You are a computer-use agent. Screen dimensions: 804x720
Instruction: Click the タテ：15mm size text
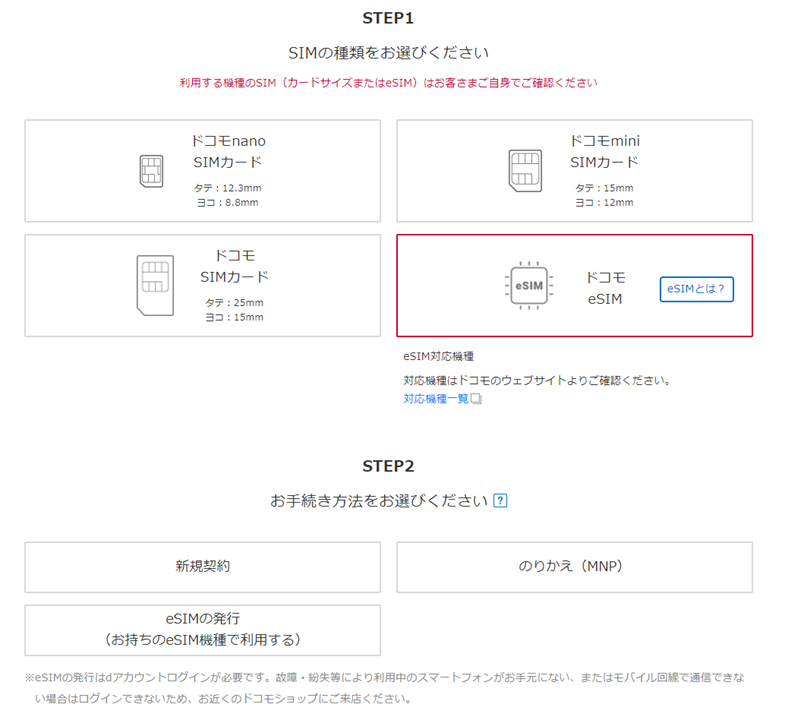(604, 188)
